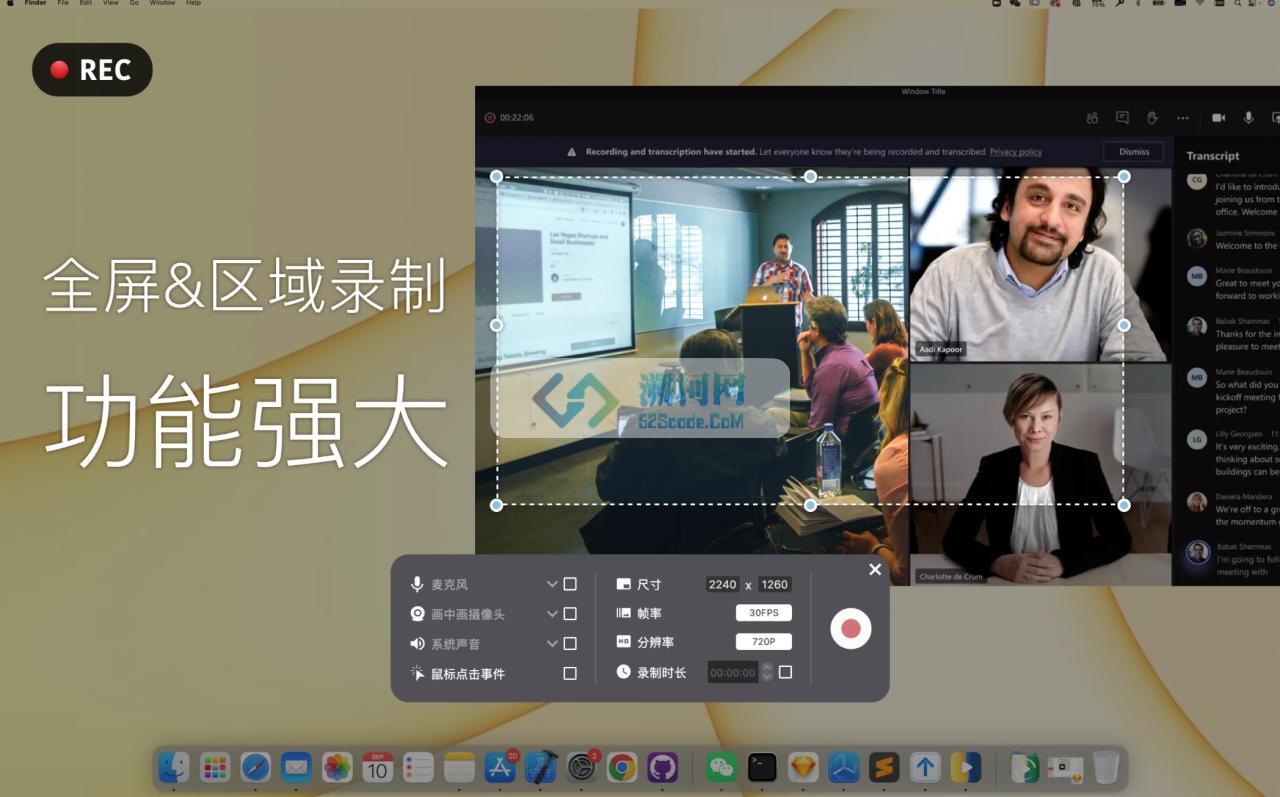The height and width of the screenshot is (797, 1280).
Task: Open Launchpad from the Dock
Action: [215, 767]
